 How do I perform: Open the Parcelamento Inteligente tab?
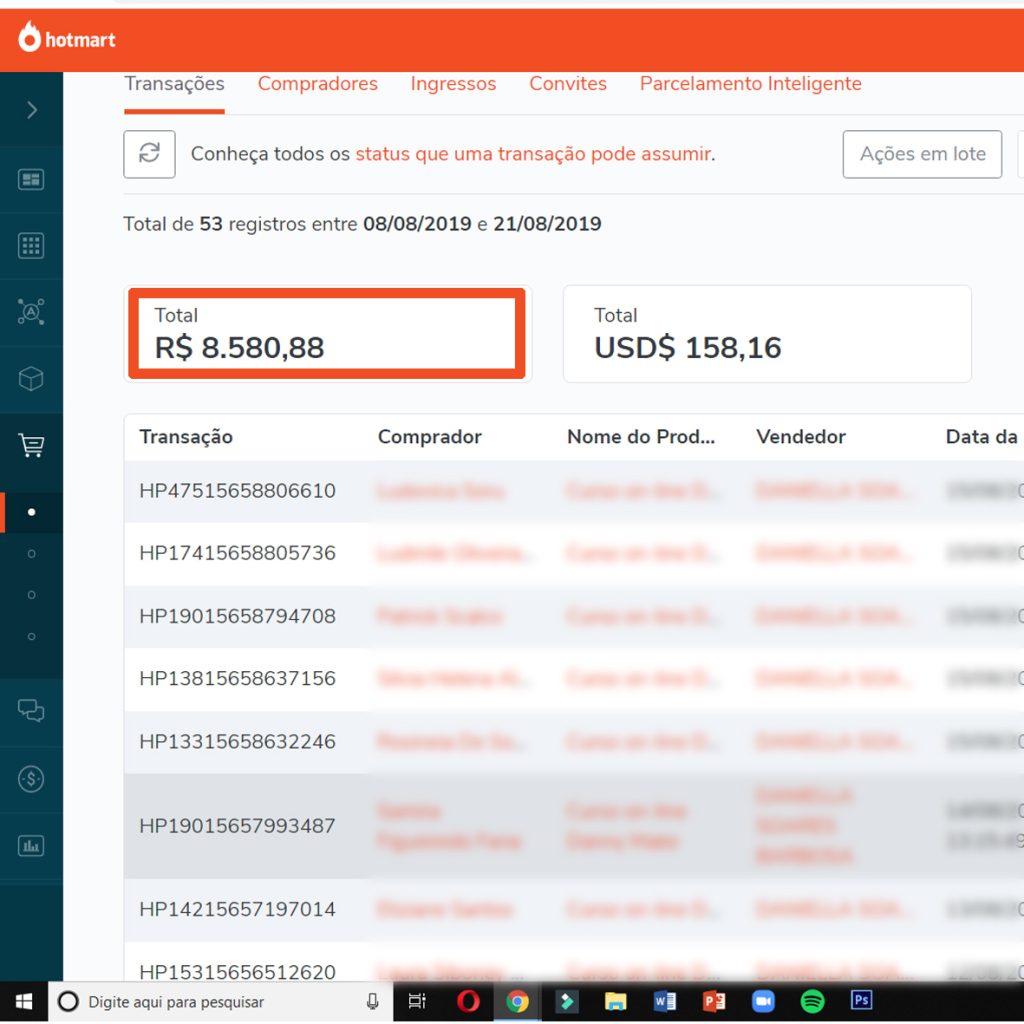(750, 84)
